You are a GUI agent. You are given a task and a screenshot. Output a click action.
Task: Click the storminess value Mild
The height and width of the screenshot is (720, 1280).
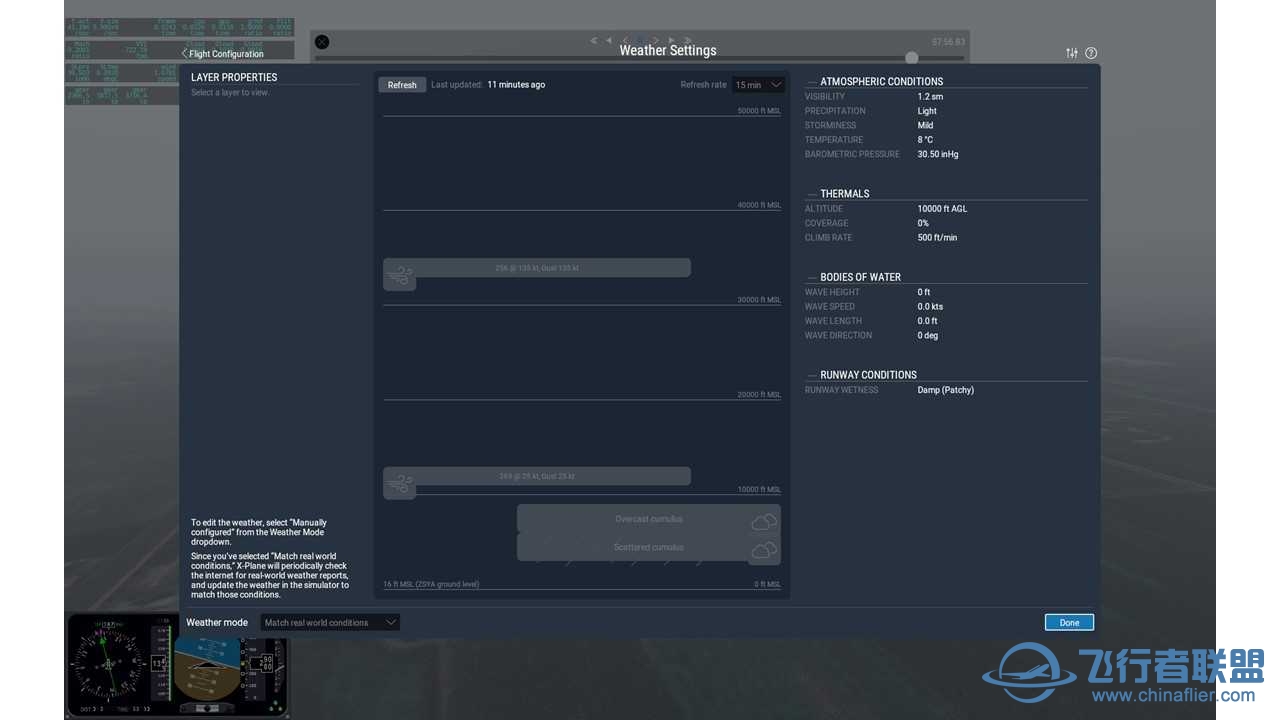[925, 126]
